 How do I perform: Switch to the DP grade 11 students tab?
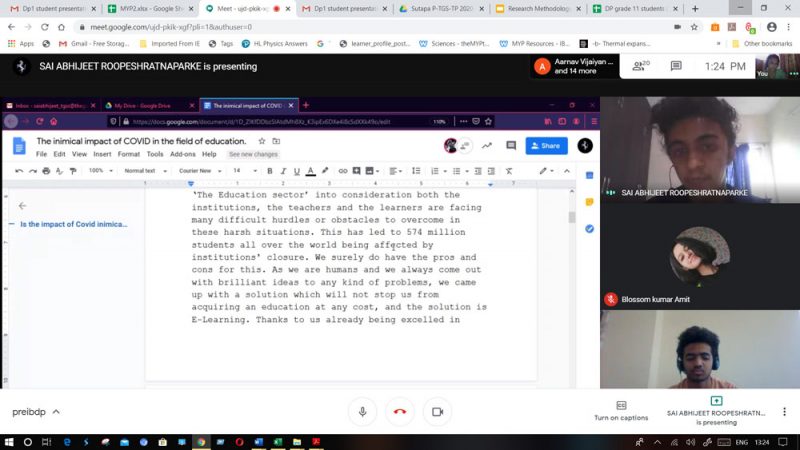(636, 8)
